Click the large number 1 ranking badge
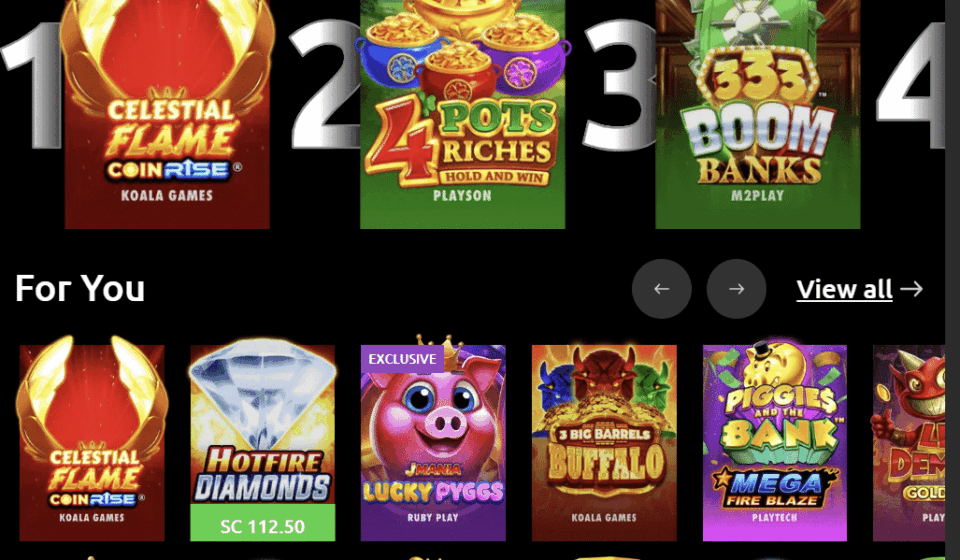This screenshot has height=560, width=960. pos(33,86)
